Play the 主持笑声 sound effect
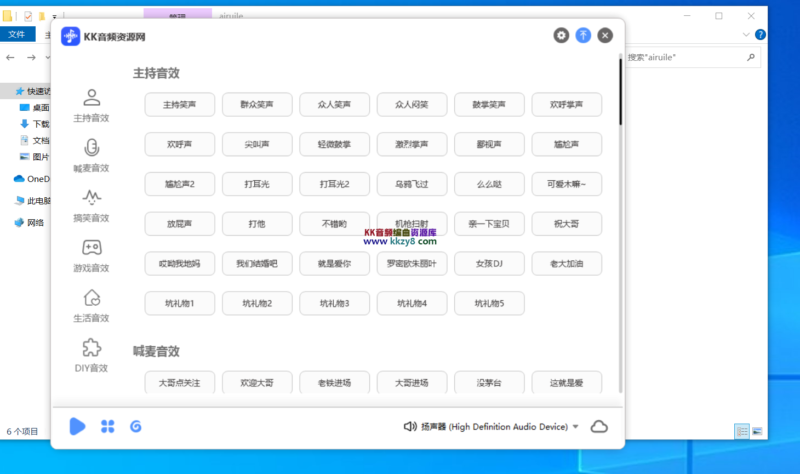This screenshot has height=474, width=800. [x=180, y=105]
